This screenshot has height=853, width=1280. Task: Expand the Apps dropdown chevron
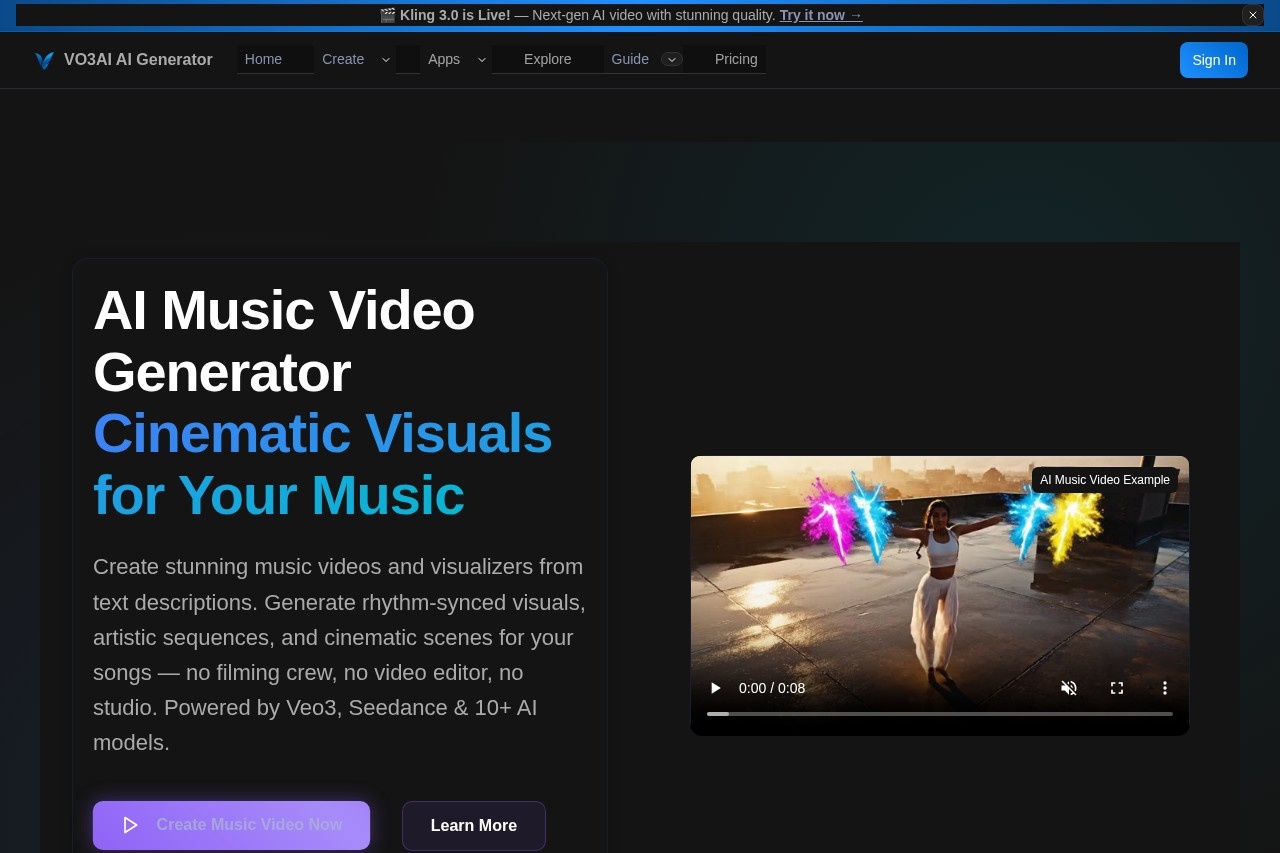point(482,60)
